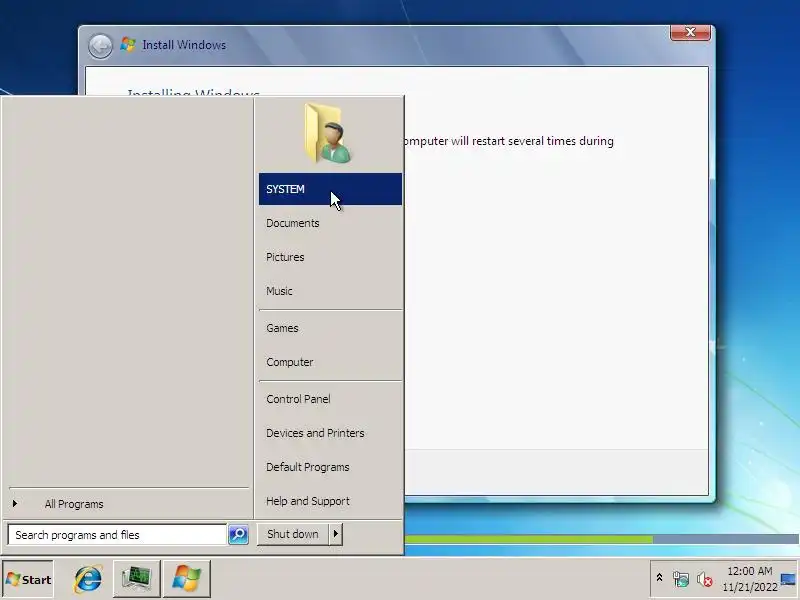Open Pictures from Start menu
This screenshot has width=800, height=600.
coord(330,257)
